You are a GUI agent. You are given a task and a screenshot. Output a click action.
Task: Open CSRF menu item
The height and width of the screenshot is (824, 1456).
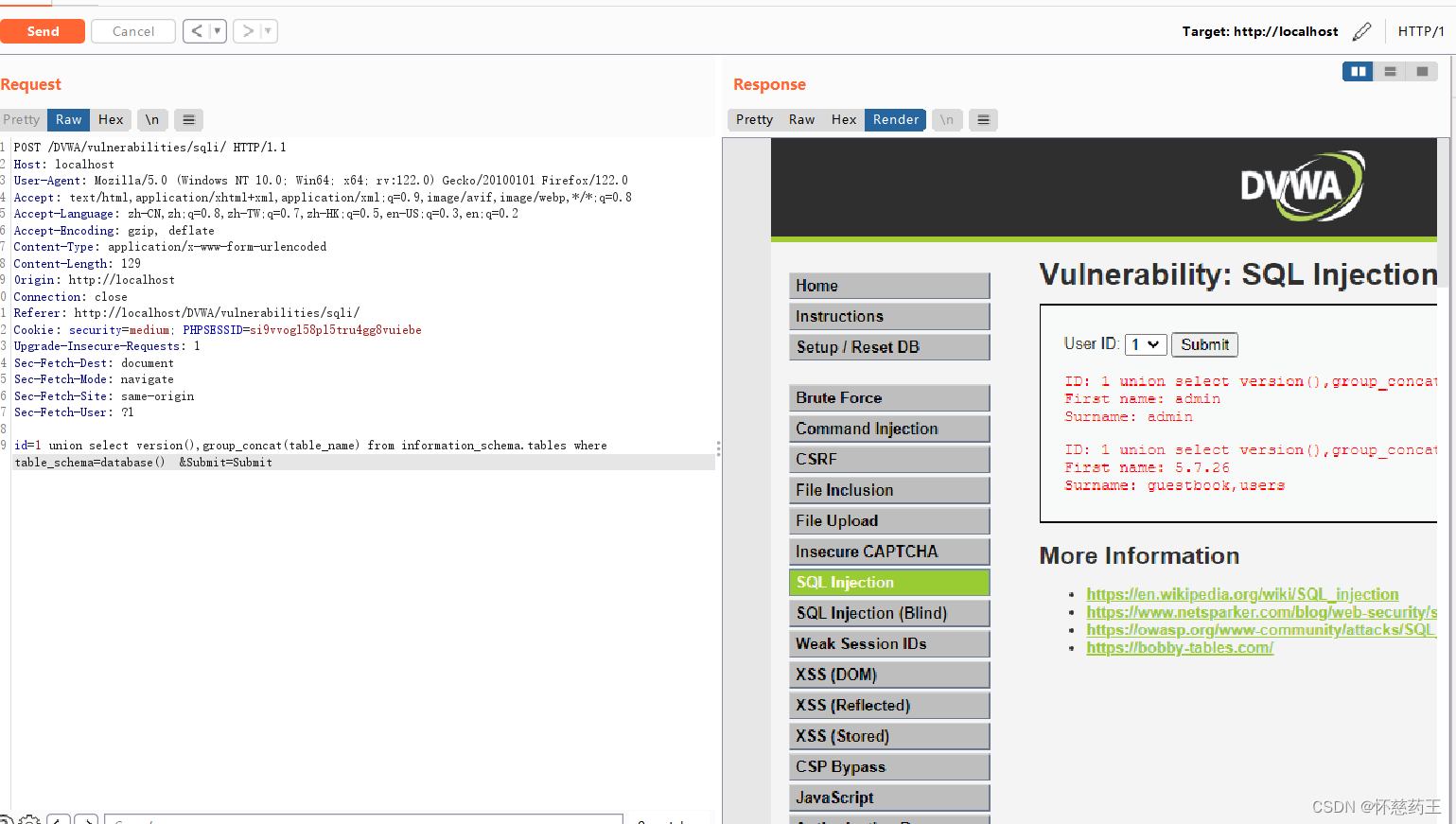click(889, 459)
